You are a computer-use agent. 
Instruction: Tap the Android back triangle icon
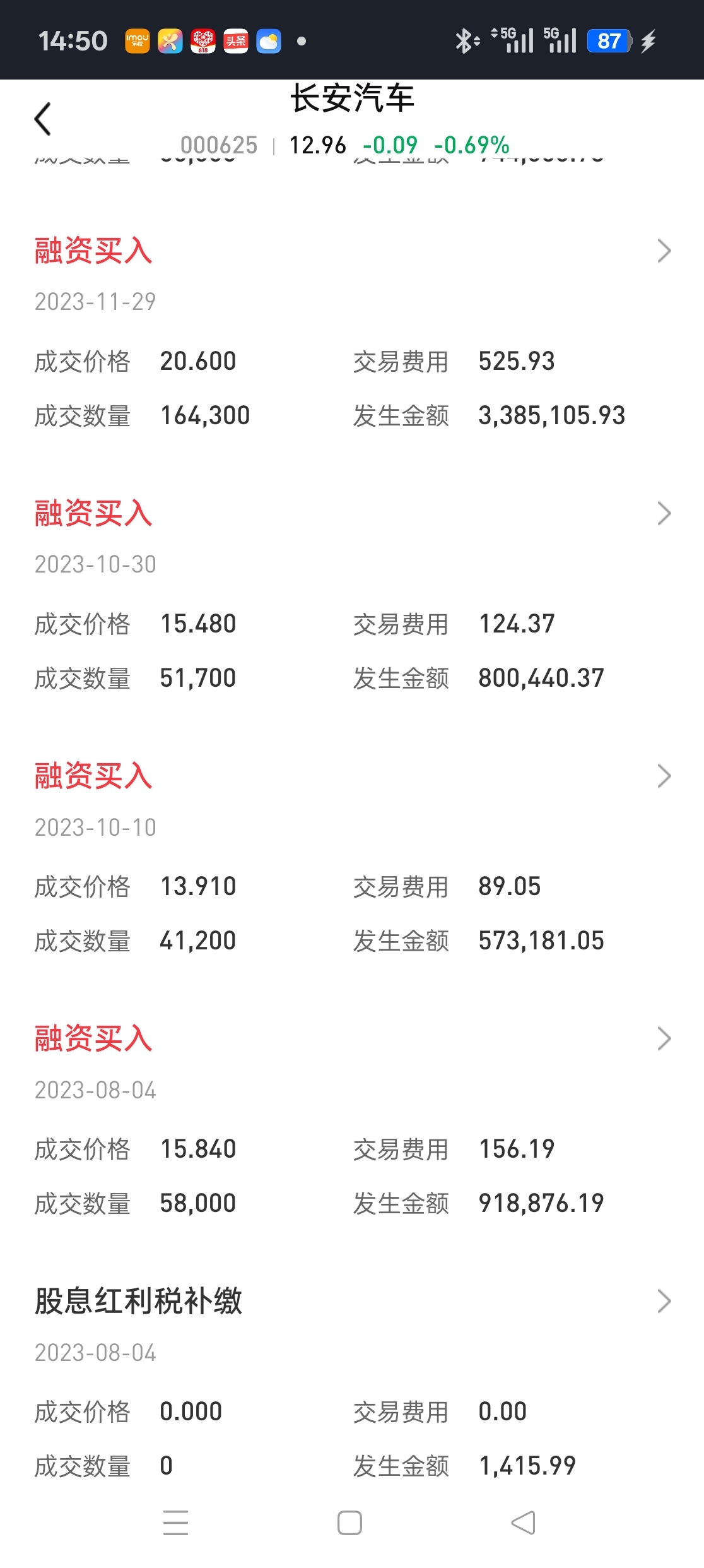pyautogui.click(x=523, y=1523)
